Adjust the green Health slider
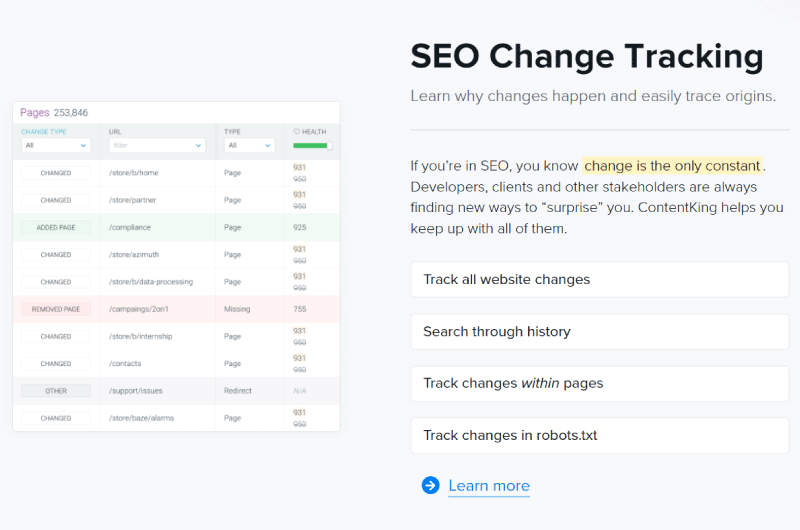Viewport: 800px width, 530px height. pos(313,145)
